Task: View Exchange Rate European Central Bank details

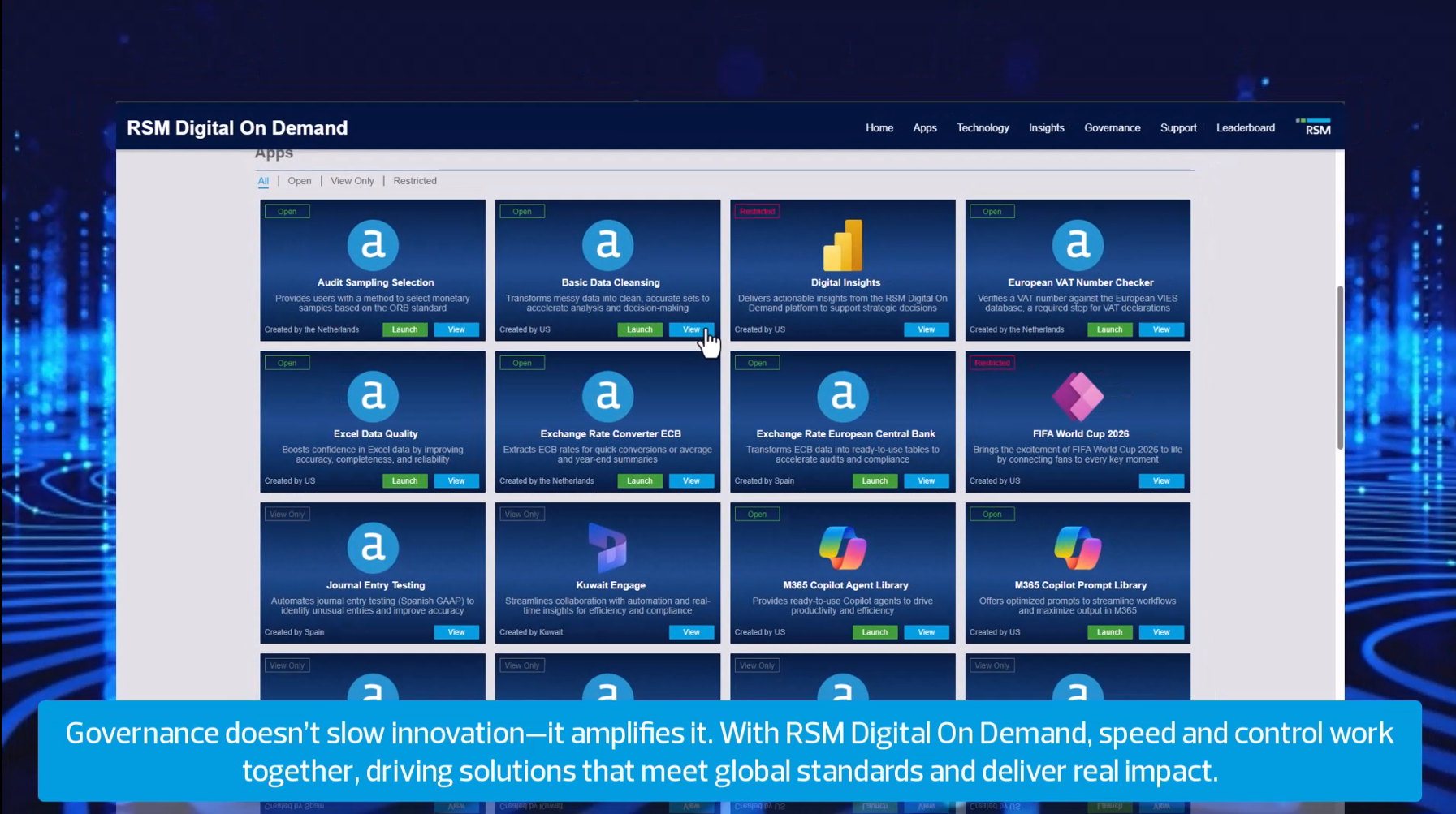Action: 927,480
